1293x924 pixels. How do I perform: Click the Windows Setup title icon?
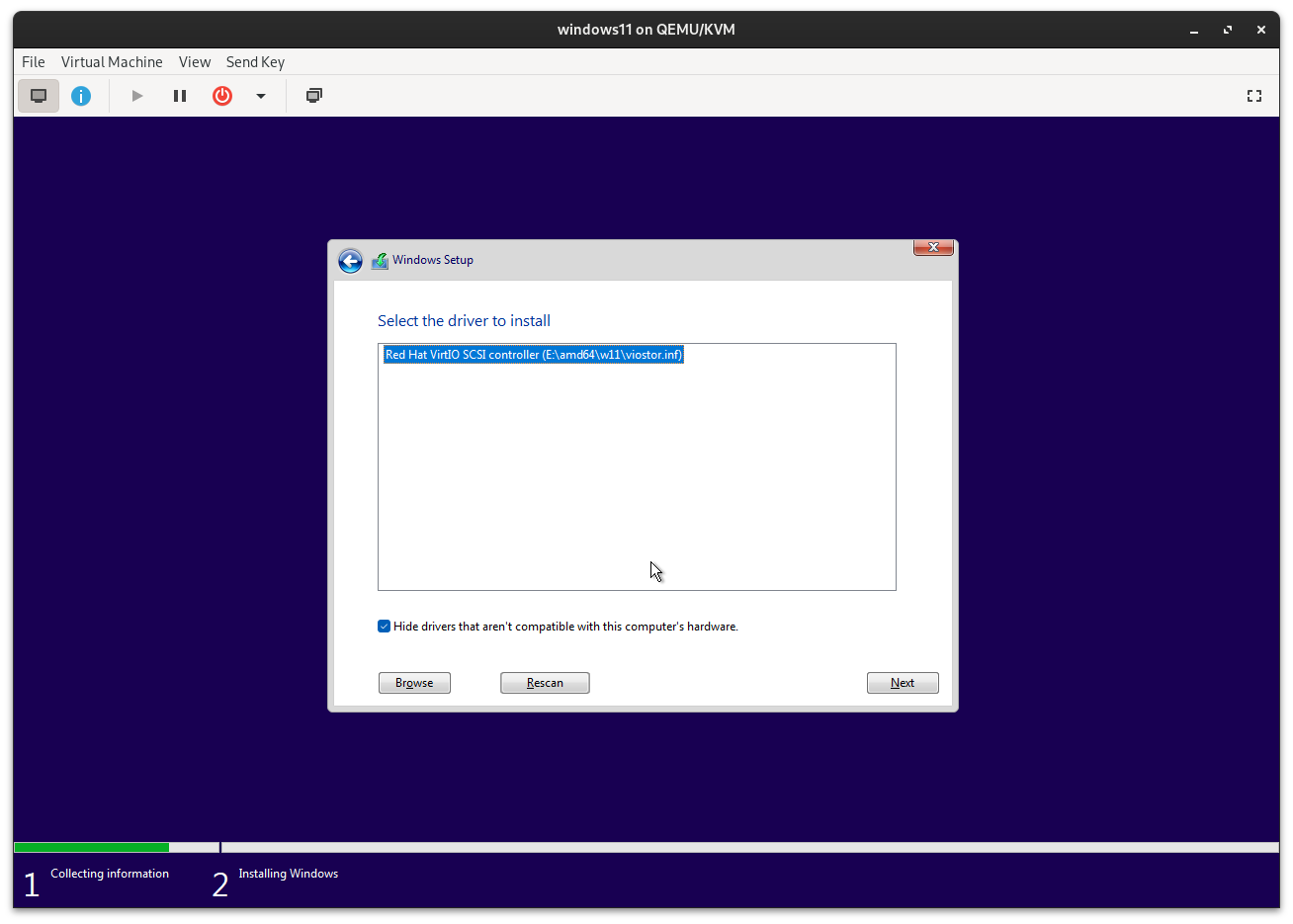point(380,261)
